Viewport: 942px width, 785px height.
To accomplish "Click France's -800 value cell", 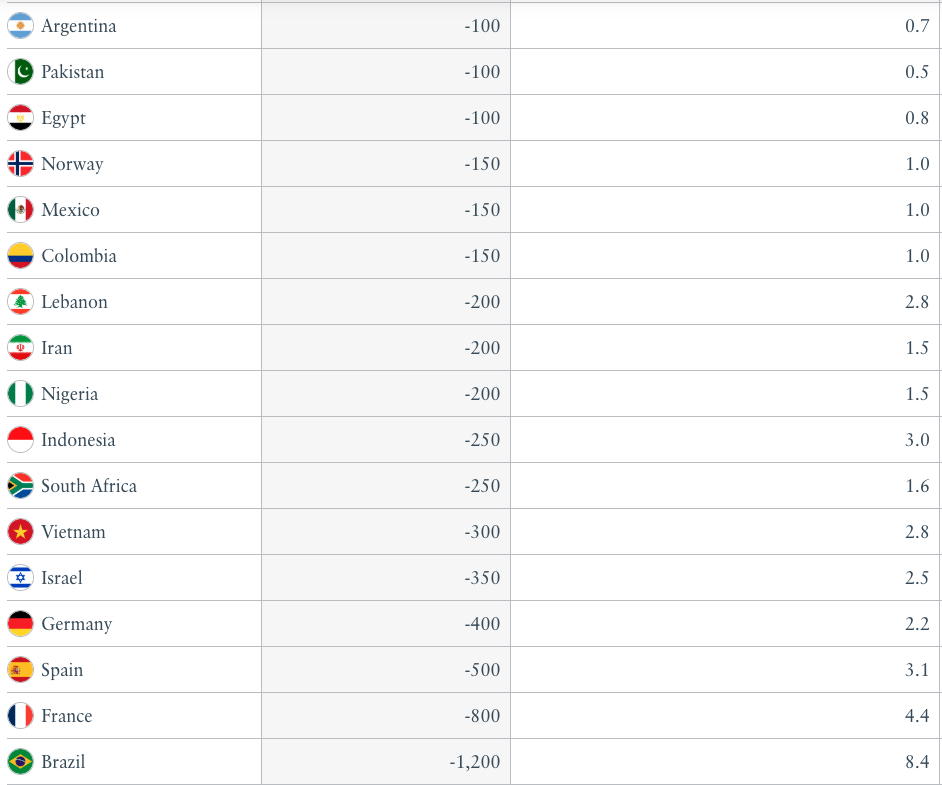I will tap(386, 716).
